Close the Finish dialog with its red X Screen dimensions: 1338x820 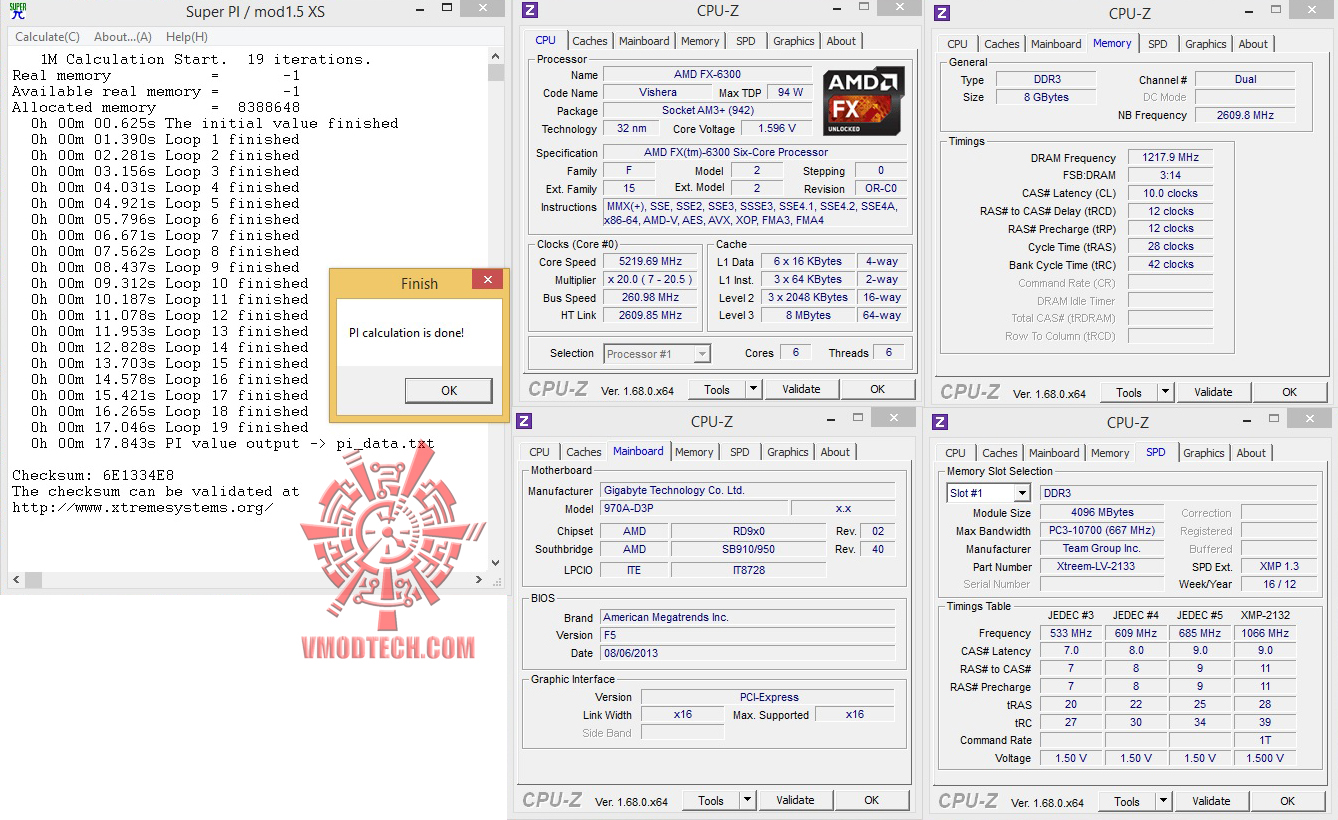(x=487, y=282)
